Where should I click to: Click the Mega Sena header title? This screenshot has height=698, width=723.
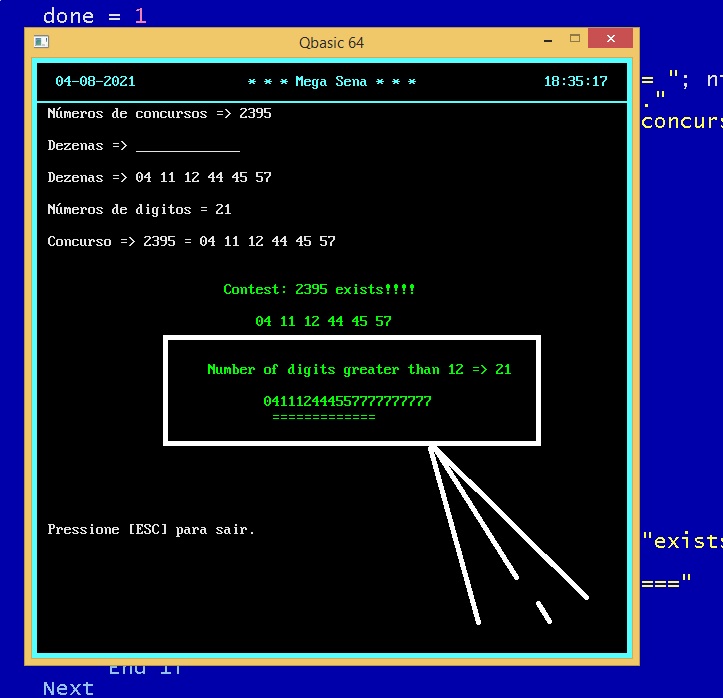[331, 82]
